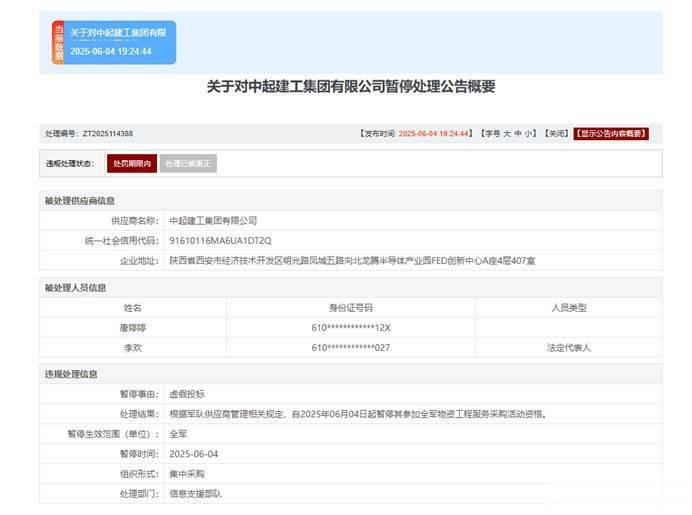The image size is (692, 515).
Task: Click the 企业地址 address value text
Action: pos(352,261)
